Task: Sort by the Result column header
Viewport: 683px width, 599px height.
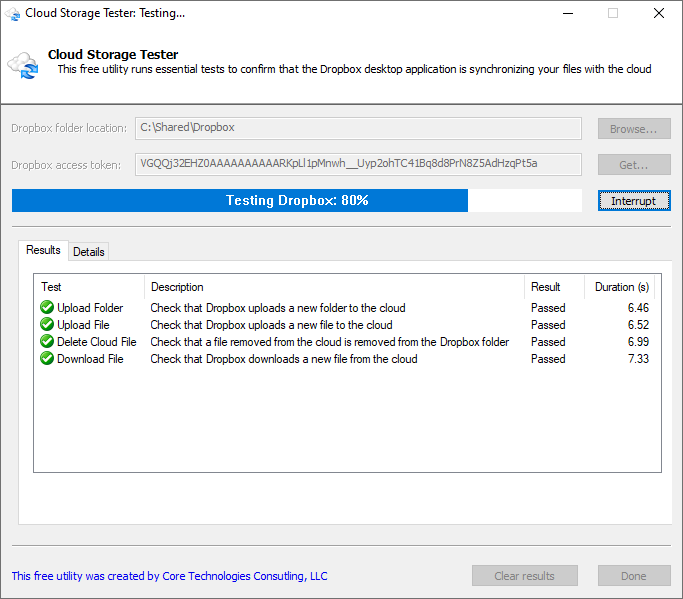Action: (554, 287)
